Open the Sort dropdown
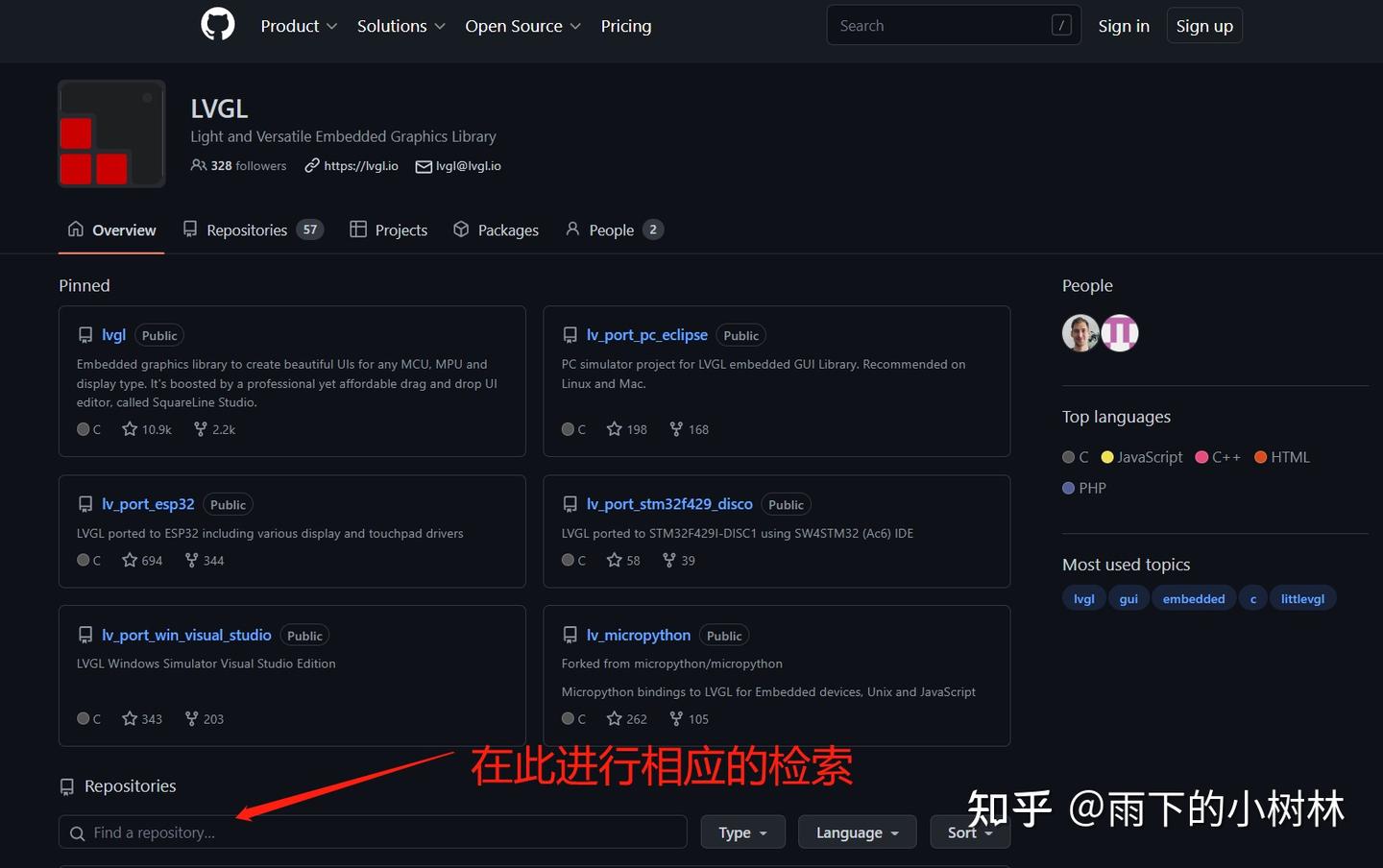Viewport: 1383px width, 868px height. coord(970,832)
